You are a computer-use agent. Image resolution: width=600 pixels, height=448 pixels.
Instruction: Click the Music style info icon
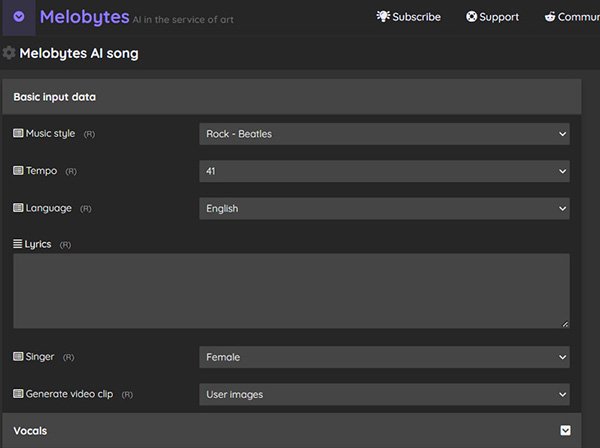(x=18, y=133)
